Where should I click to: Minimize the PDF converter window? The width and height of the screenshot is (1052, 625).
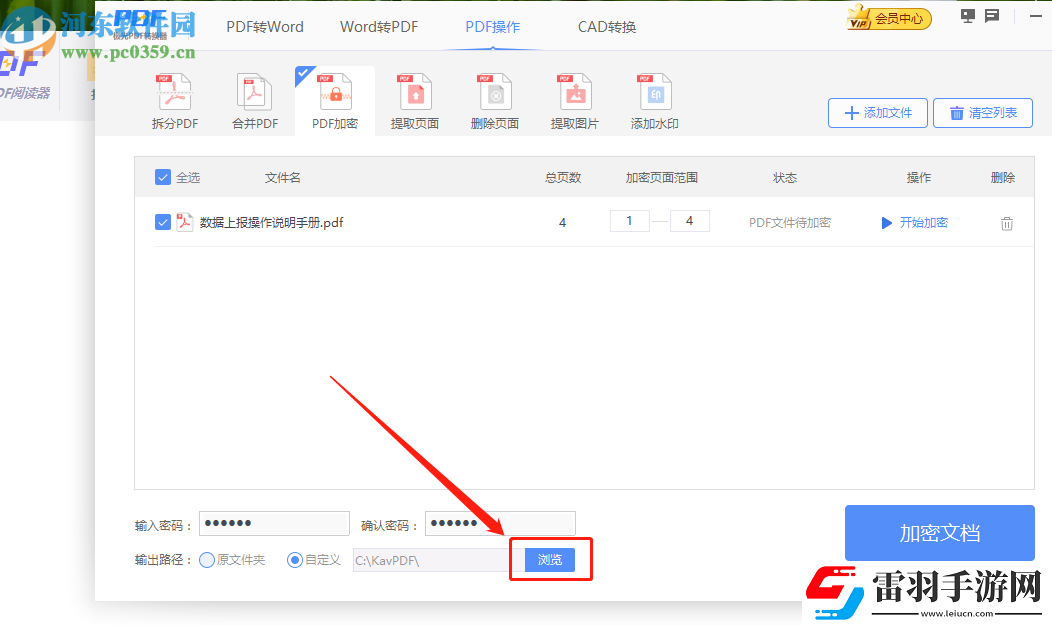(1036, 16)
